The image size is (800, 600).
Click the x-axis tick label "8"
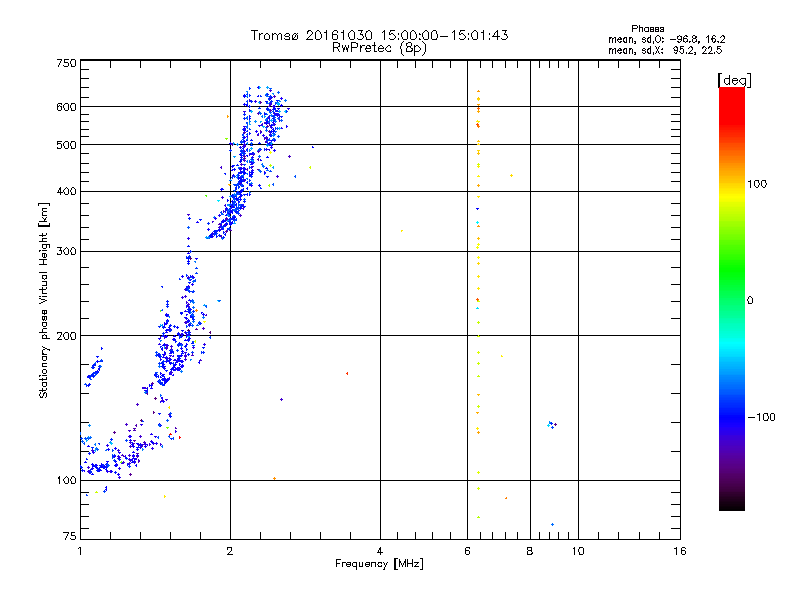coord(530,551)
